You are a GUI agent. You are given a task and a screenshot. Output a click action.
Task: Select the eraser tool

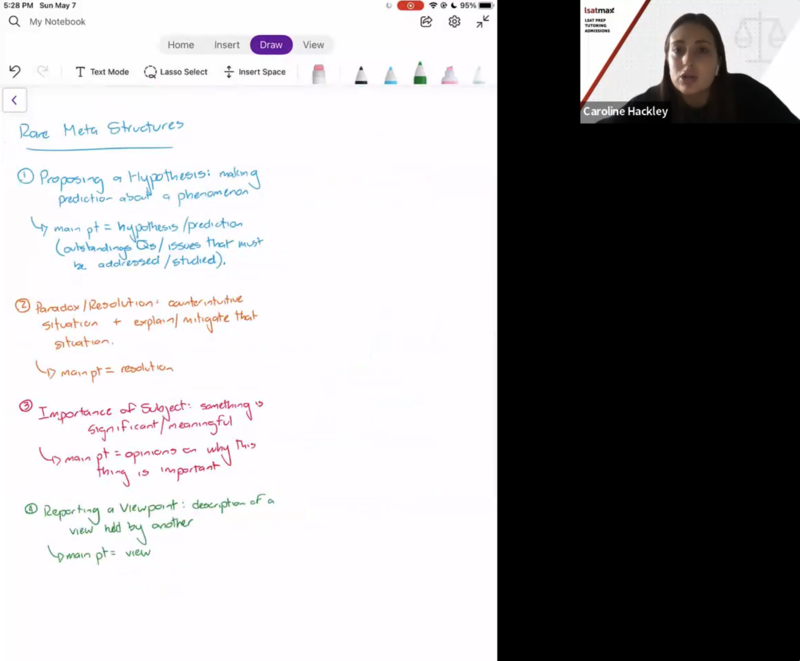click(x=319, y=74)
